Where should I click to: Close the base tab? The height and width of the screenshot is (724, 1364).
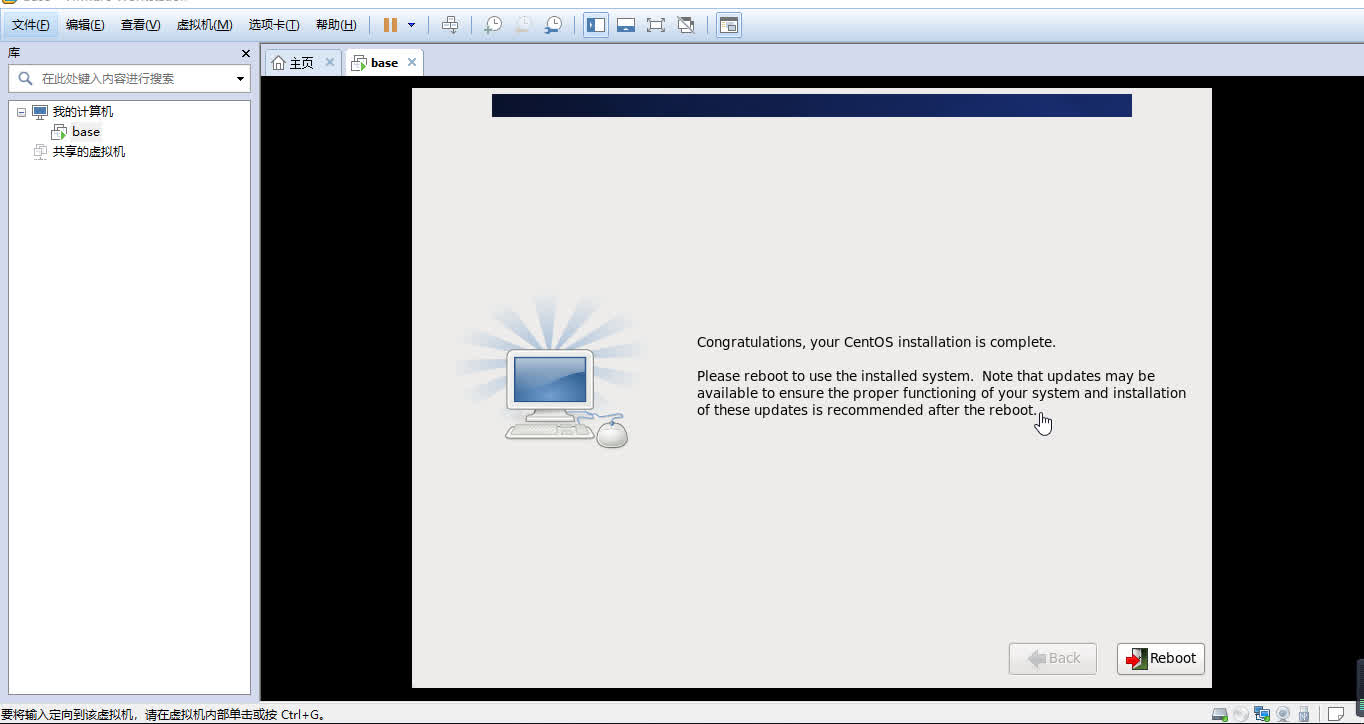tap(411, 62)
